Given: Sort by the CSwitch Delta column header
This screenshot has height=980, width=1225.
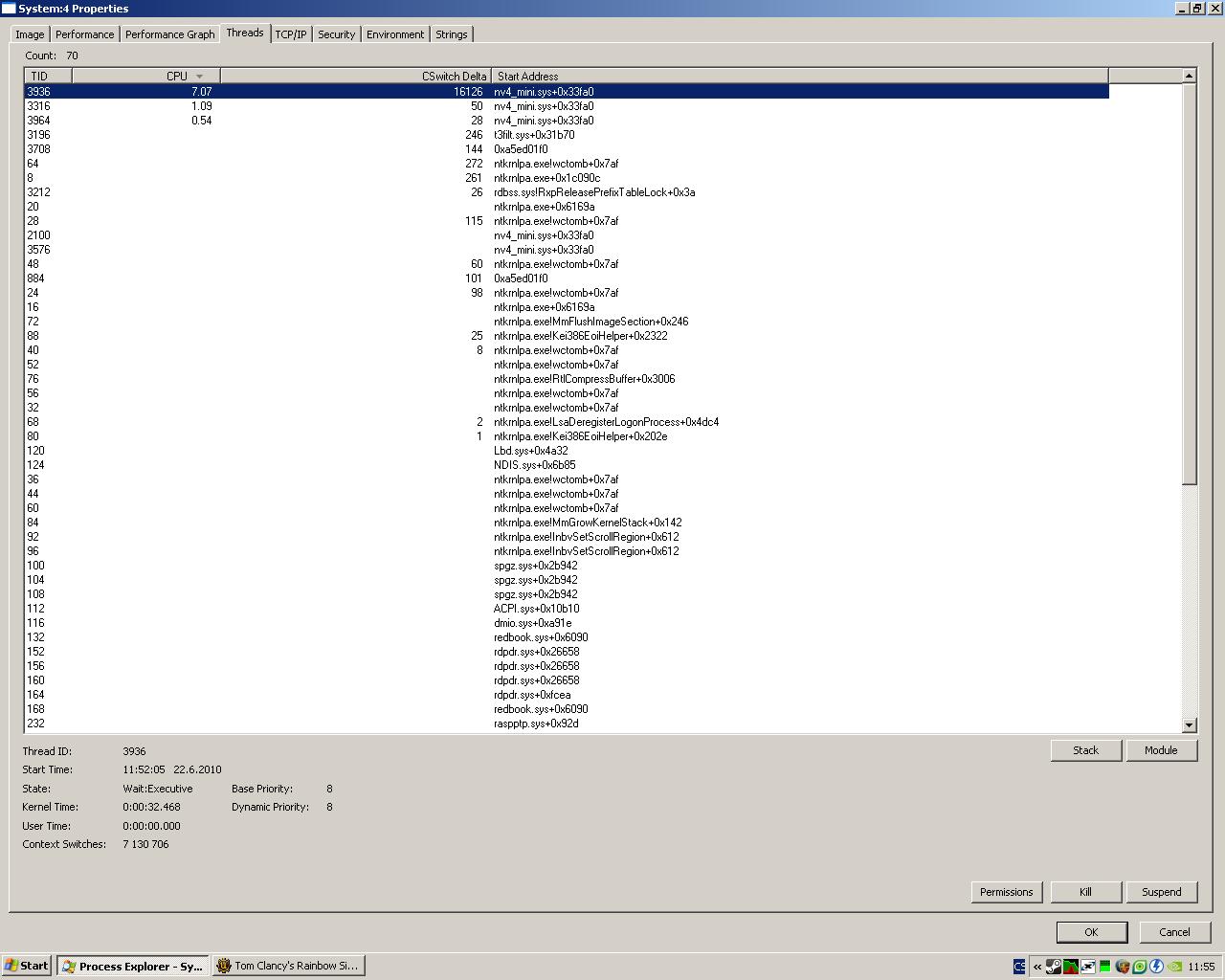Looking at the screenshot, I should point(356,76).
